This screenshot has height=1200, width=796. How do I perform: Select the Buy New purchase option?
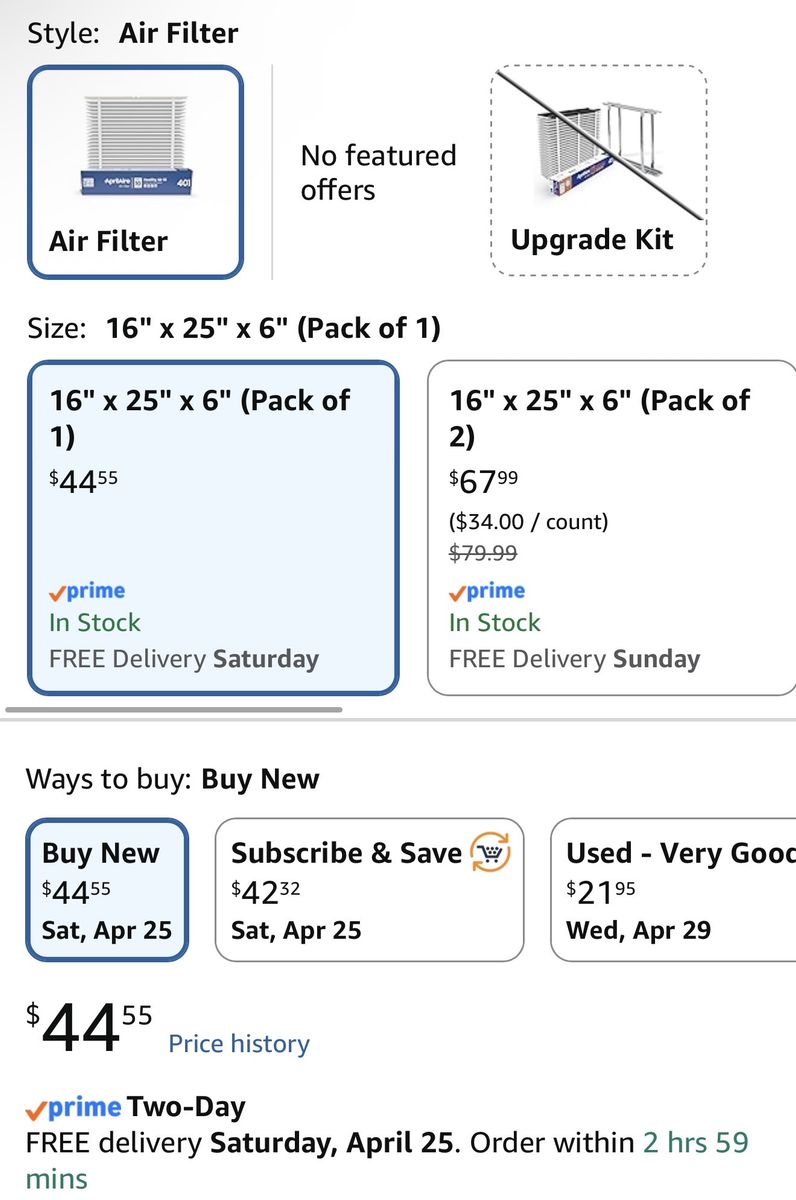tap(107, 890)
